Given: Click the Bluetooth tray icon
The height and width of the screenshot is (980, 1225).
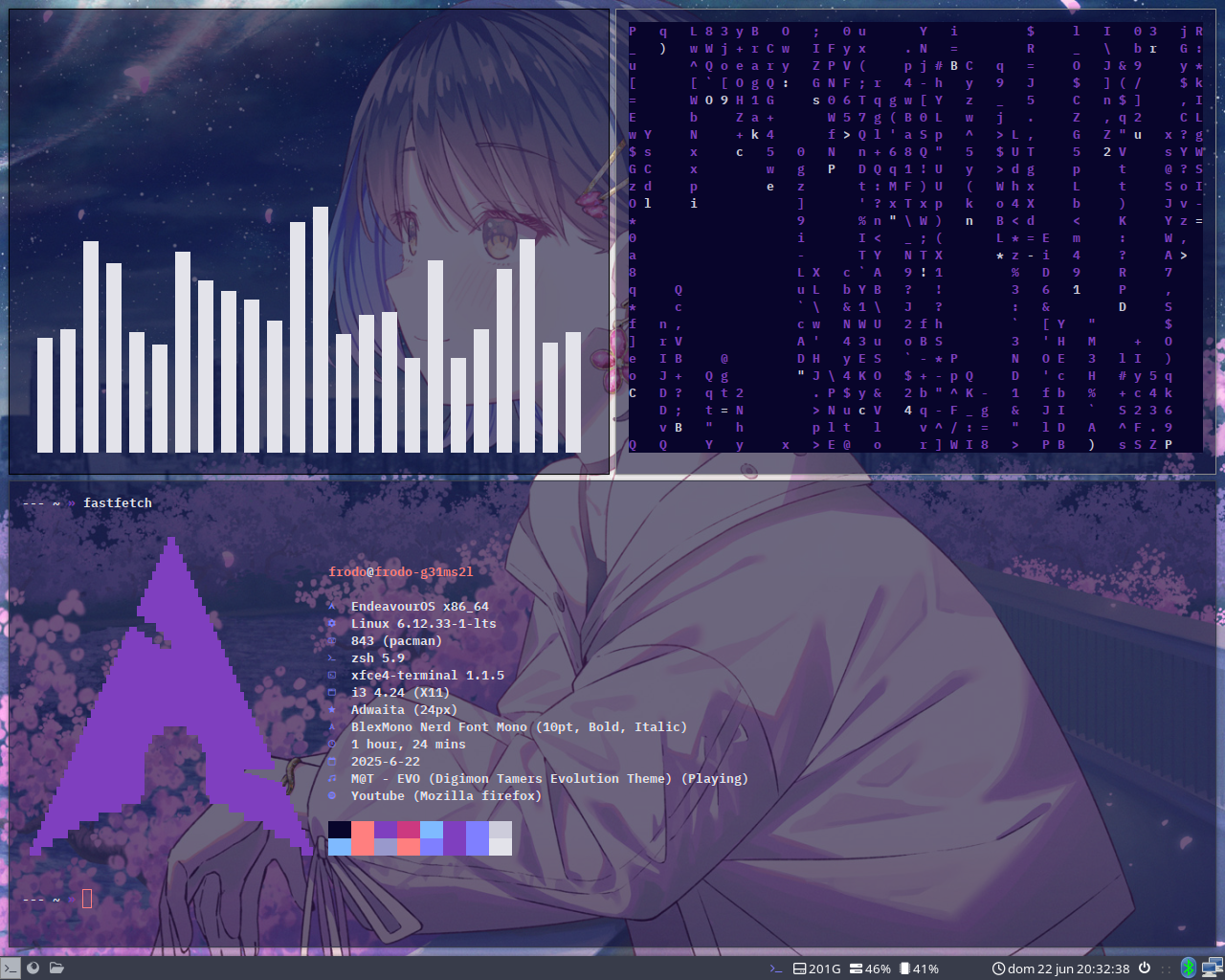Looking at the screenshot, I should [1189, 968].
